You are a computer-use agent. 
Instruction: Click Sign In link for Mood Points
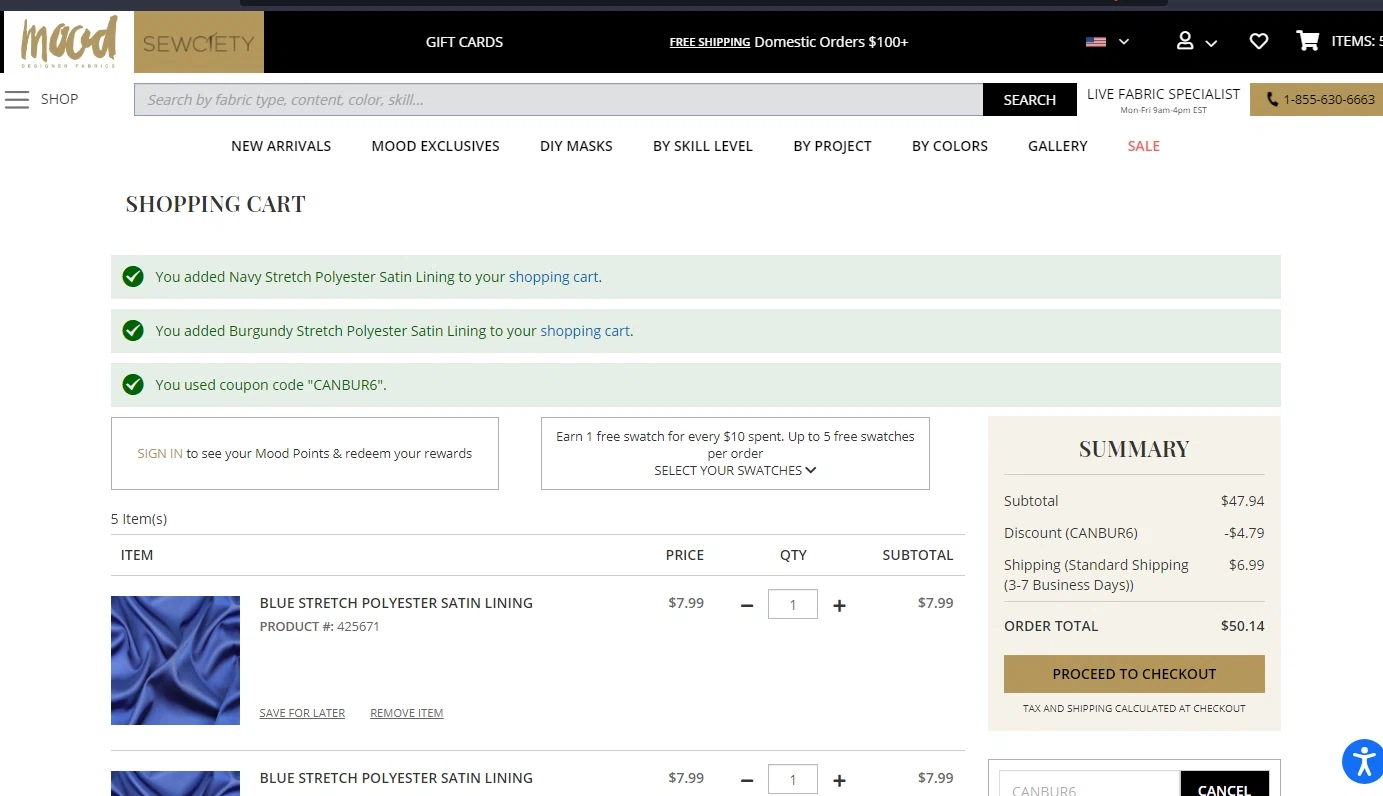click(x=160, y=453)
